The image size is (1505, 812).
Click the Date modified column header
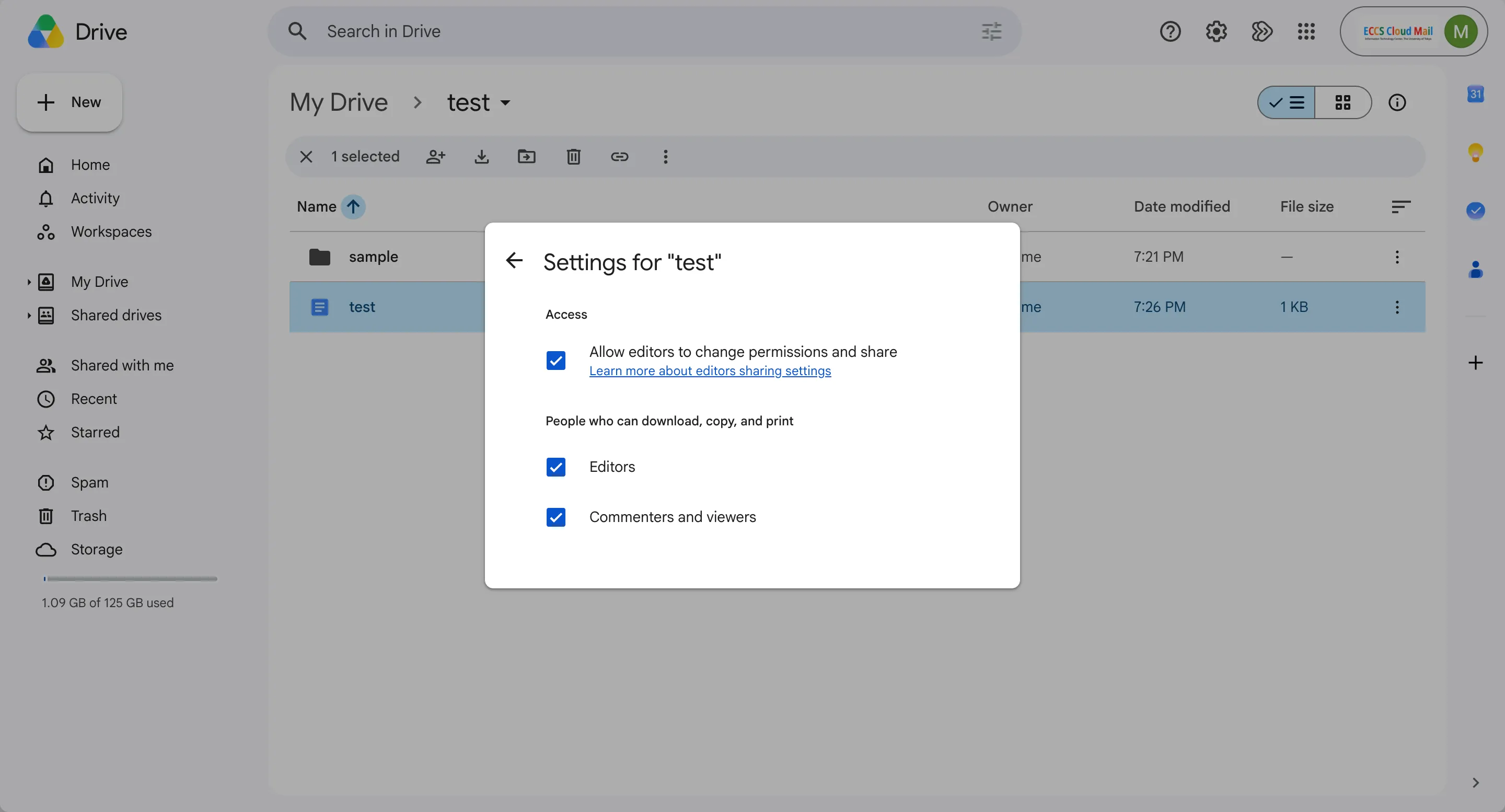click(1182, 206)
